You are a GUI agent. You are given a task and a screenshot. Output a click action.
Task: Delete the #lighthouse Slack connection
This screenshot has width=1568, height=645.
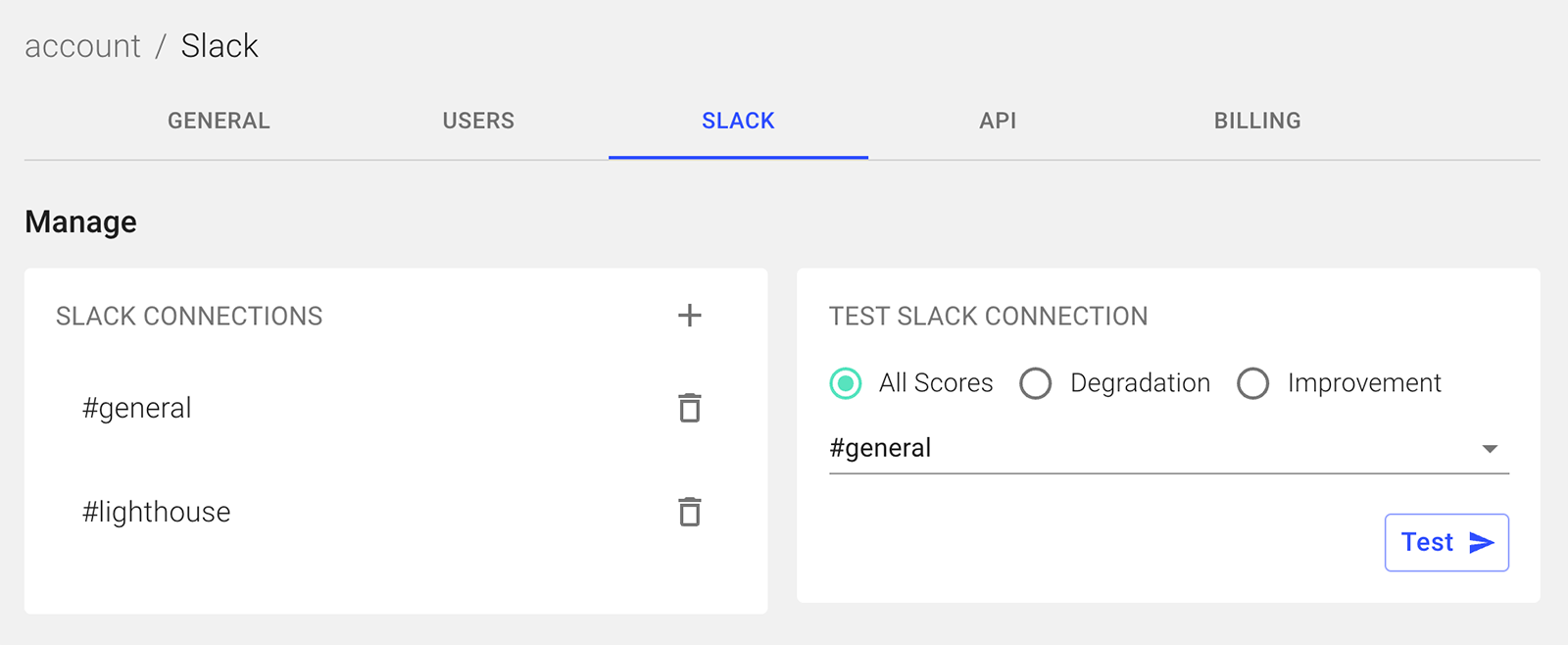[x=690, y=512]
